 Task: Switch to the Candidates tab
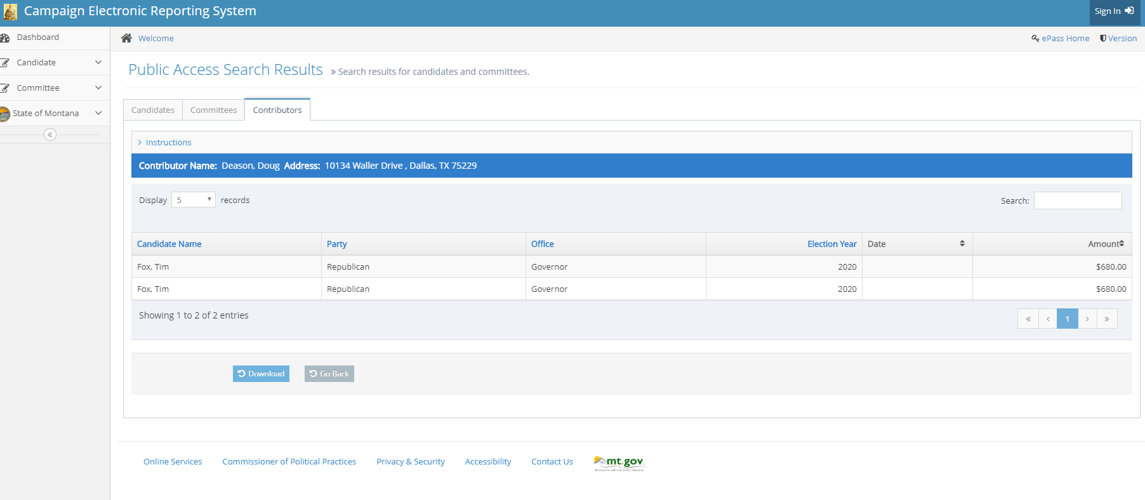(153, 110)
